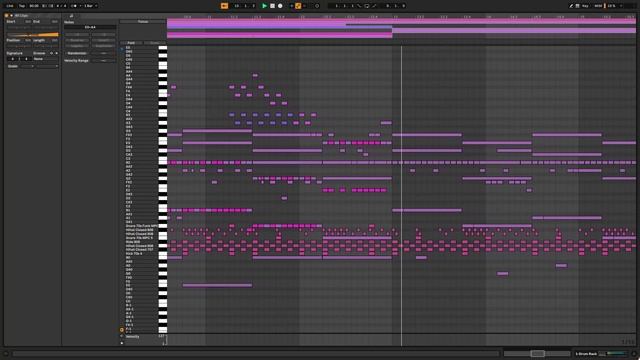Click the C3 piano key
The width and height of the screenshot is (640, 360).
click(163, 159)
